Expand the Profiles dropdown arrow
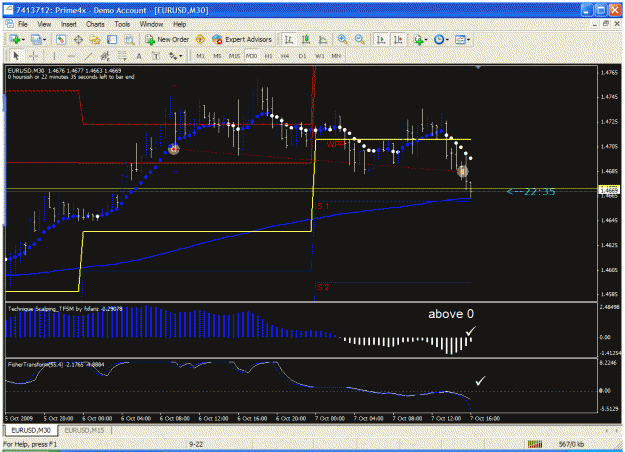Image resolution: width=625 pixels, height=452 pixels. 45,40
